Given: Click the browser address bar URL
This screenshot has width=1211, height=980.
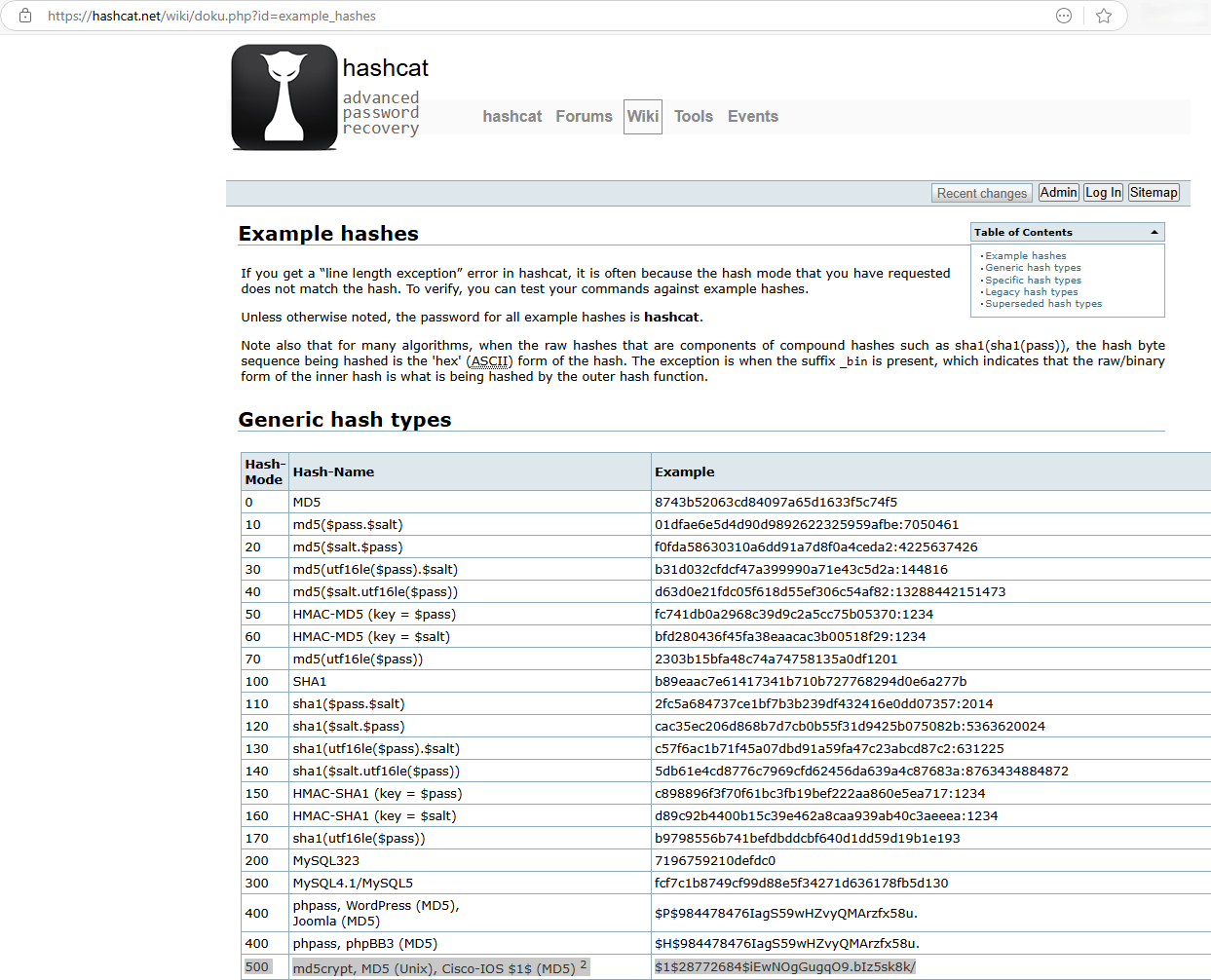Looking at the screenshot, I should pos(211,16).
